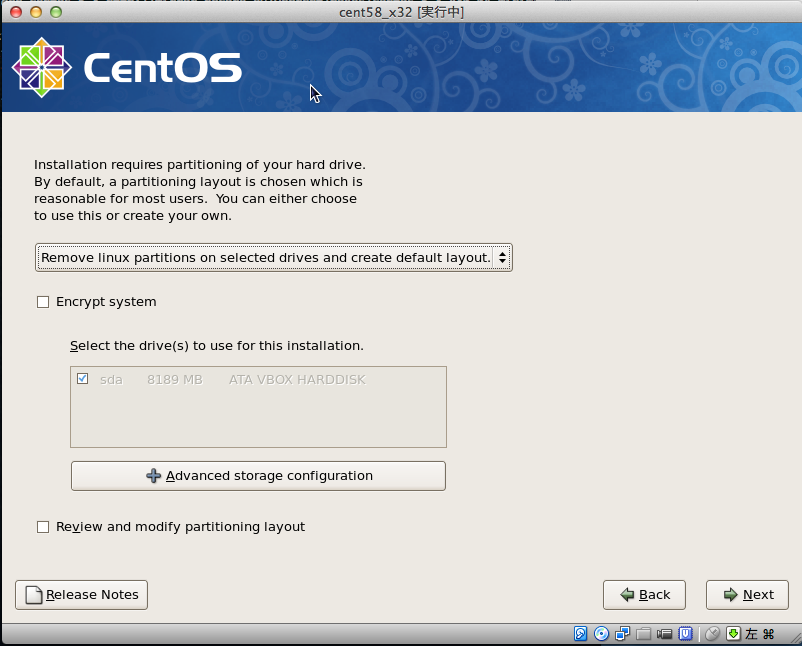Click the mouse integration status icon

click(712, 634)
